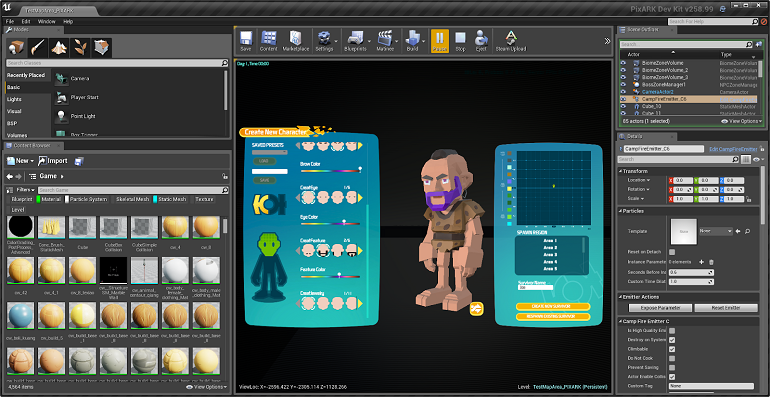770x397 pixels.
Task: Click the Player Start class icon
Action: [x=61, y=98]
